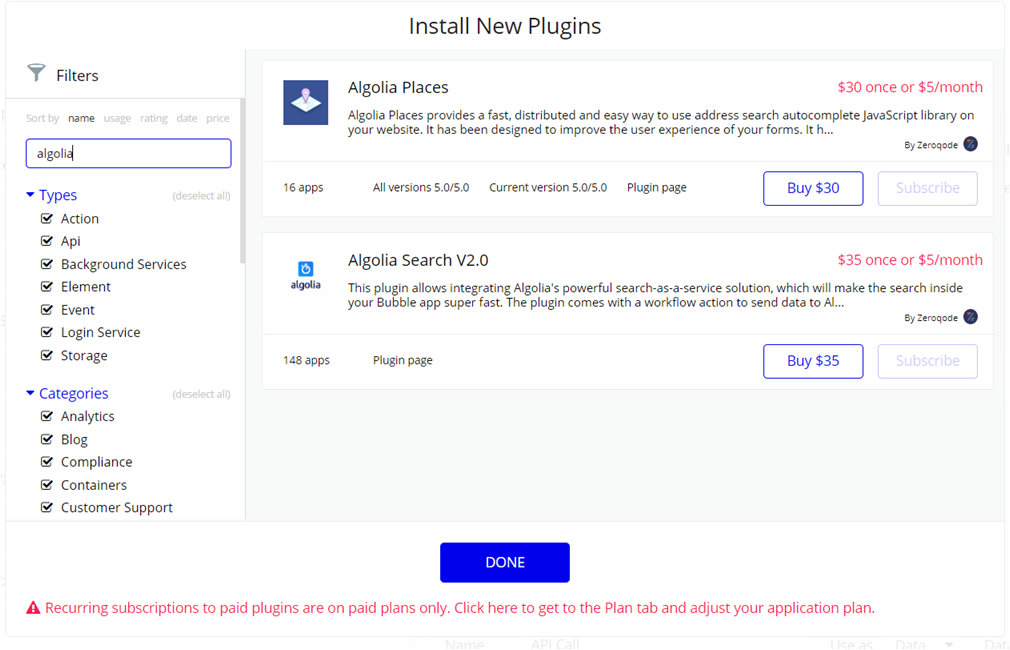Screen dimensions: 1010x650
Task: Click the Filters funnel icon
Action: tap(36, 73)
